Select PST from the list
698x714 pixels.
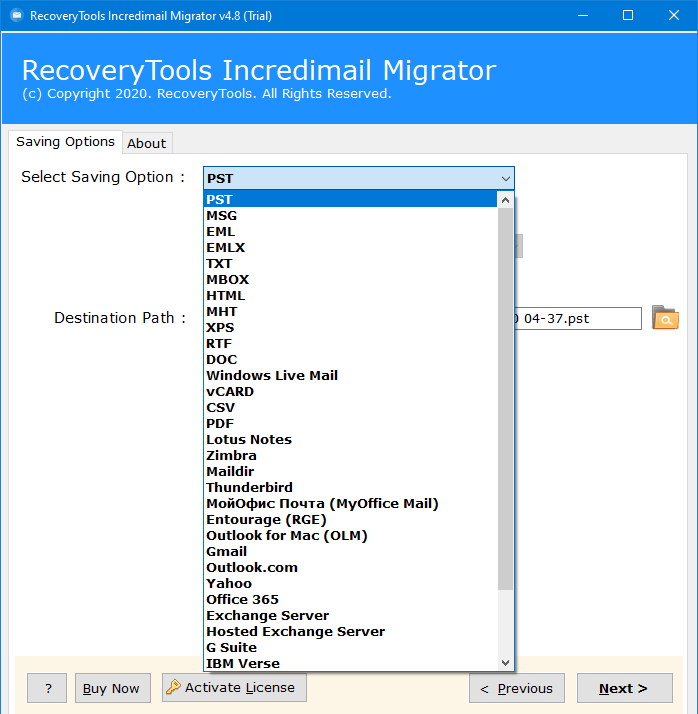pos(350,199)
